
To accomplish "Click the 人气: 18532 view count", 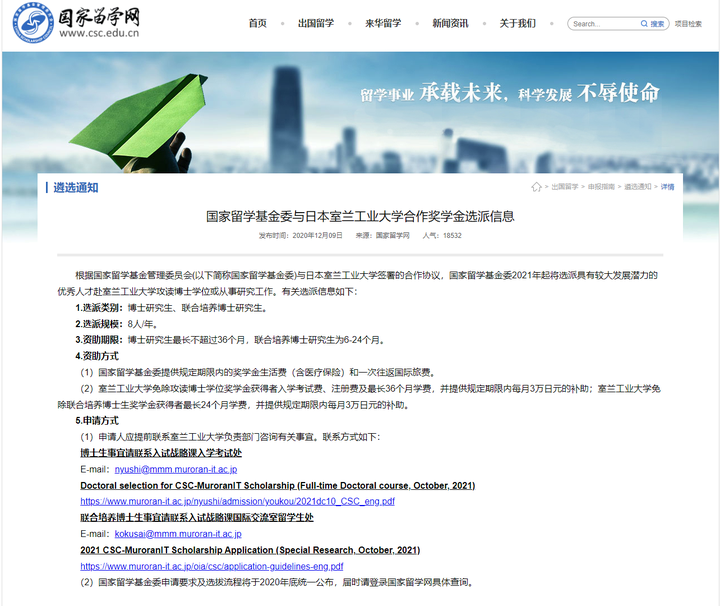I will [442, 236].
